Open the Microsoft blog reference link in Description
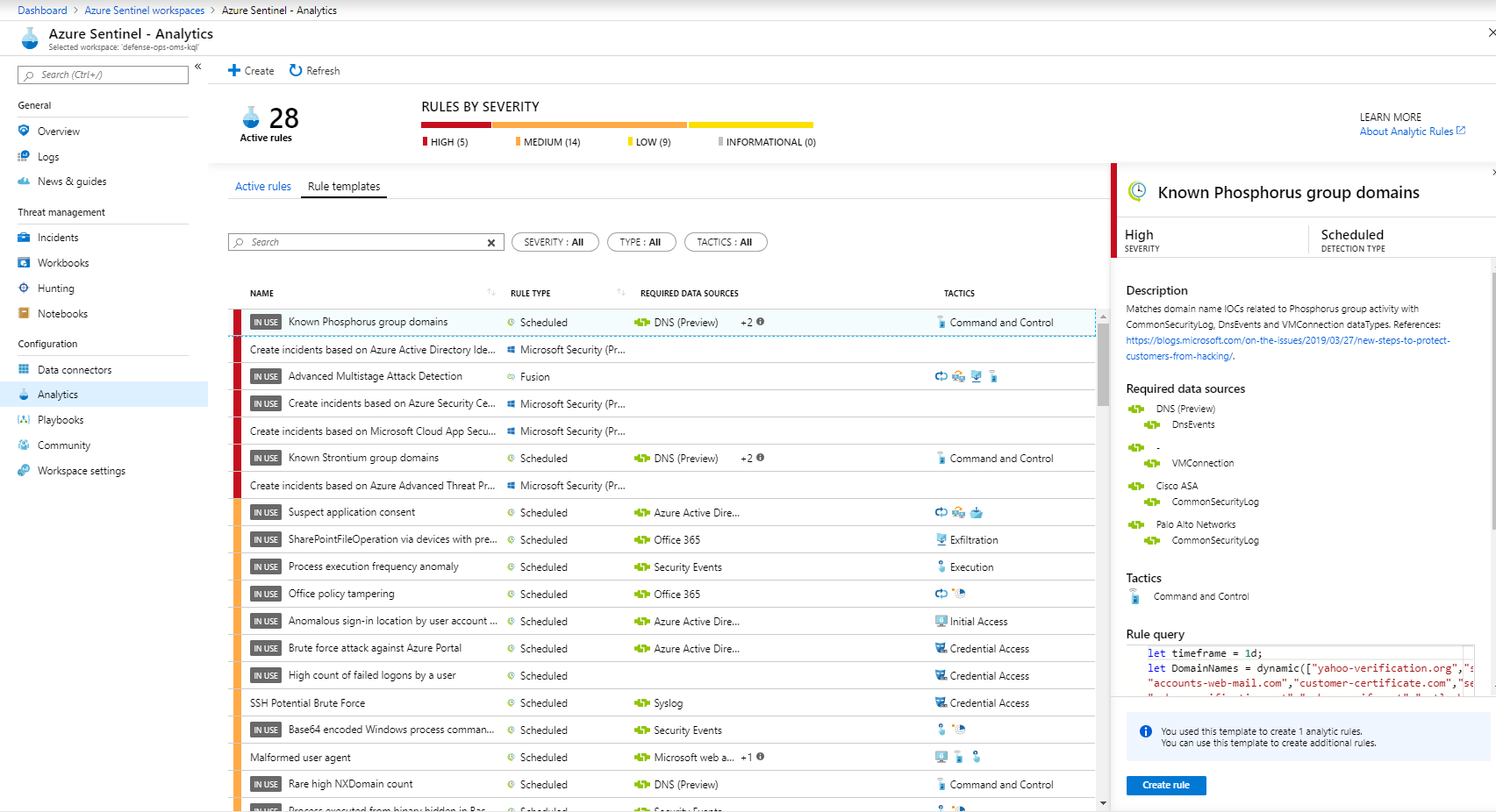Image resolution: width=1496 pixels, height=812 pixels. point(1287,348)
